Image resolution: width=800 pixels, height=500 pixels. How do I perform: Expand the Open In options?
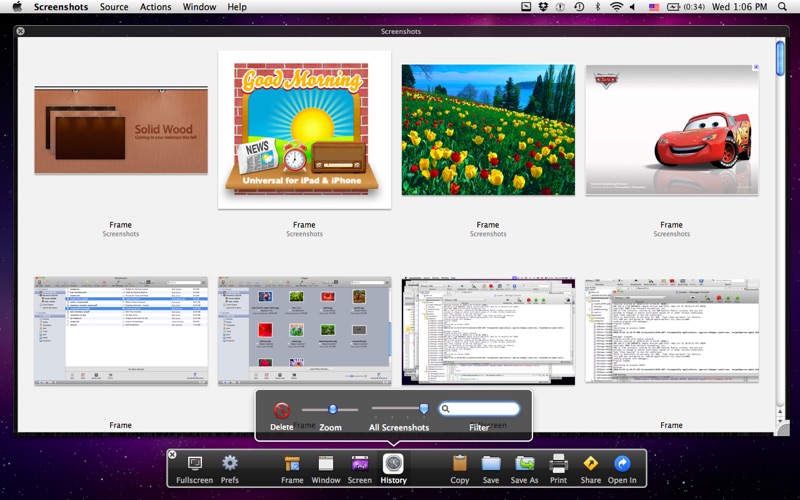coord(622,464)
